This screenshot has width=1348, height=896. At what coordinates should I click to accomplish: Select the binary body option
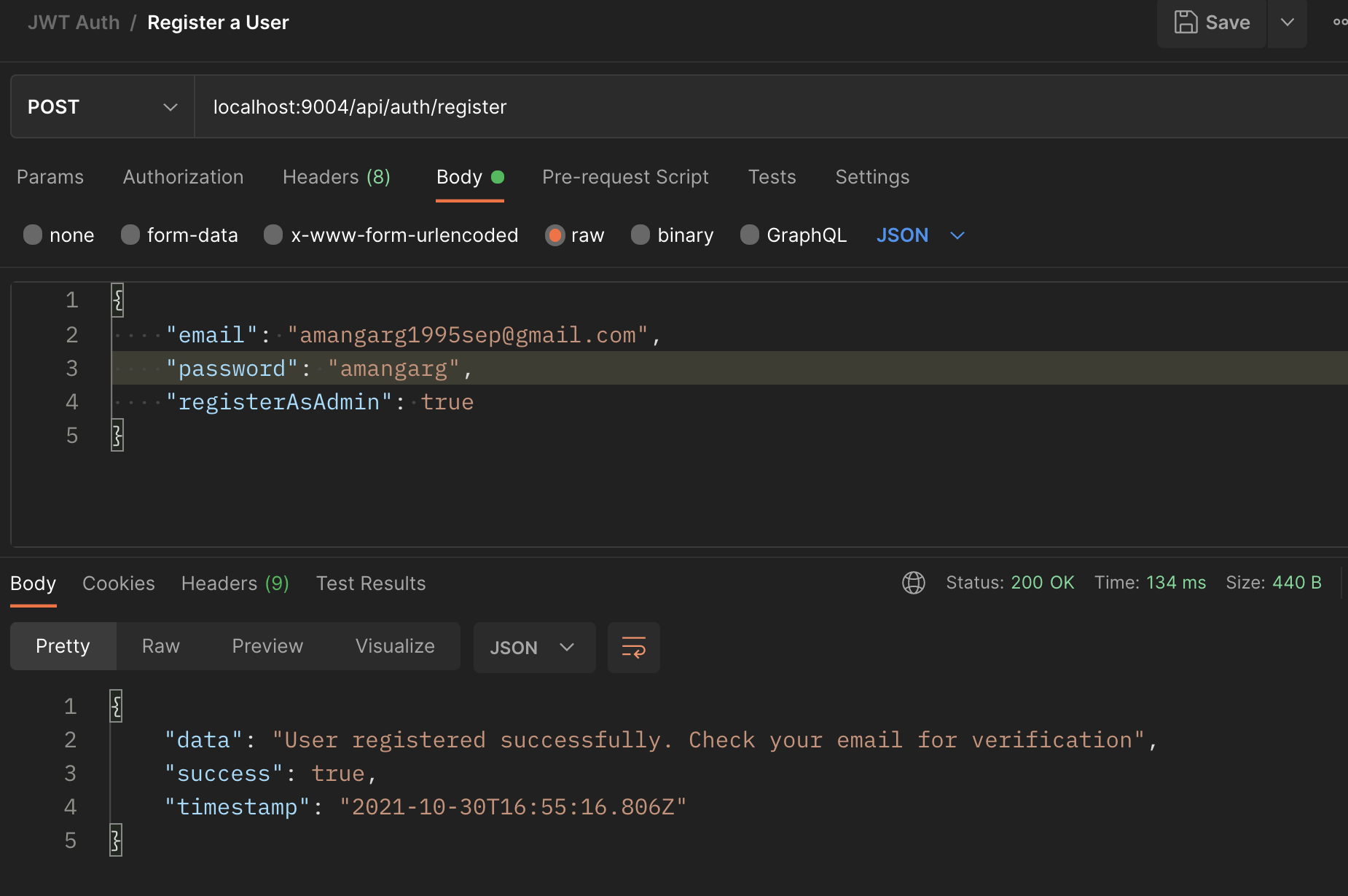pyautogui.click(x=672, y=235)
